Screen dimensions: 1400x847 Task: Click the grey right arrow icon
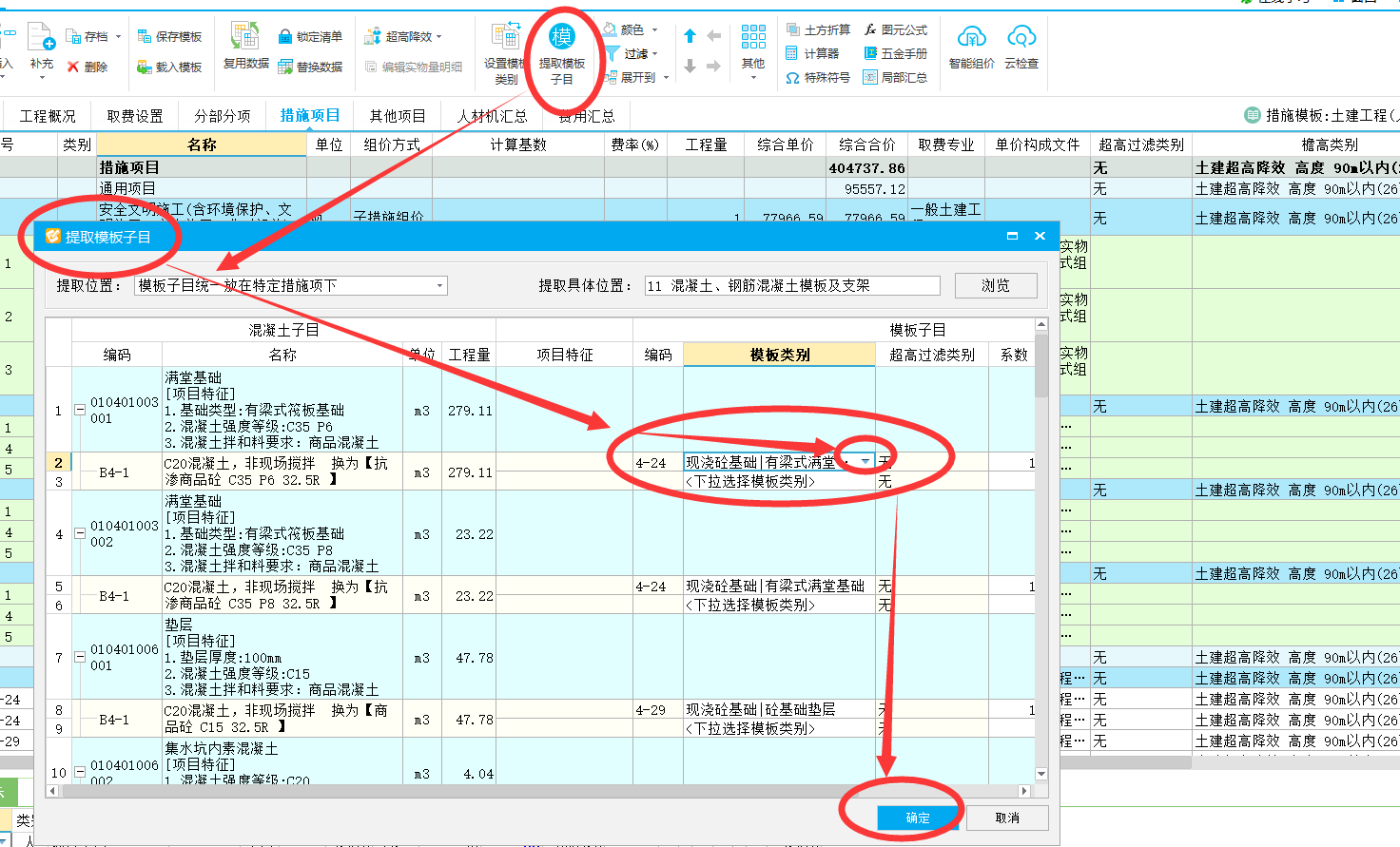pyautogui.click(x=714, y=66)
